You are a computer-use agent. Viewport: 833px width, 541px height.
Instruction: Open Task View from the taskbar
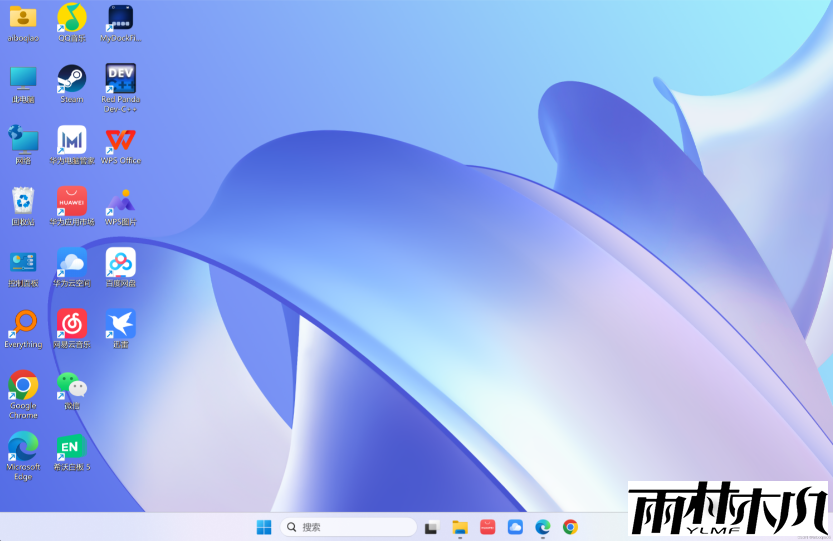[x=432, y=527]
